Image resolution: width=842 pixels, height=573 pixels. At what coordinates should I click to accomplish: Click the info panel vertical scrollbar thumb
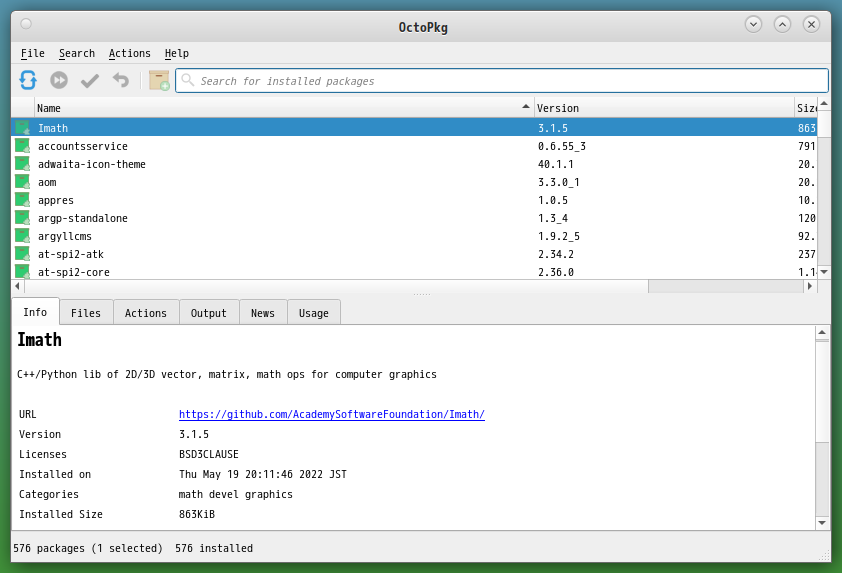coord(822,391)
